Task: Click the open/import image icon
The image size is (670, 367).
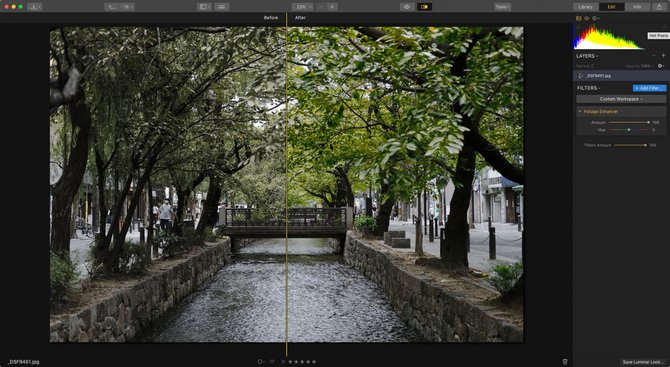Action: point(35,7)
